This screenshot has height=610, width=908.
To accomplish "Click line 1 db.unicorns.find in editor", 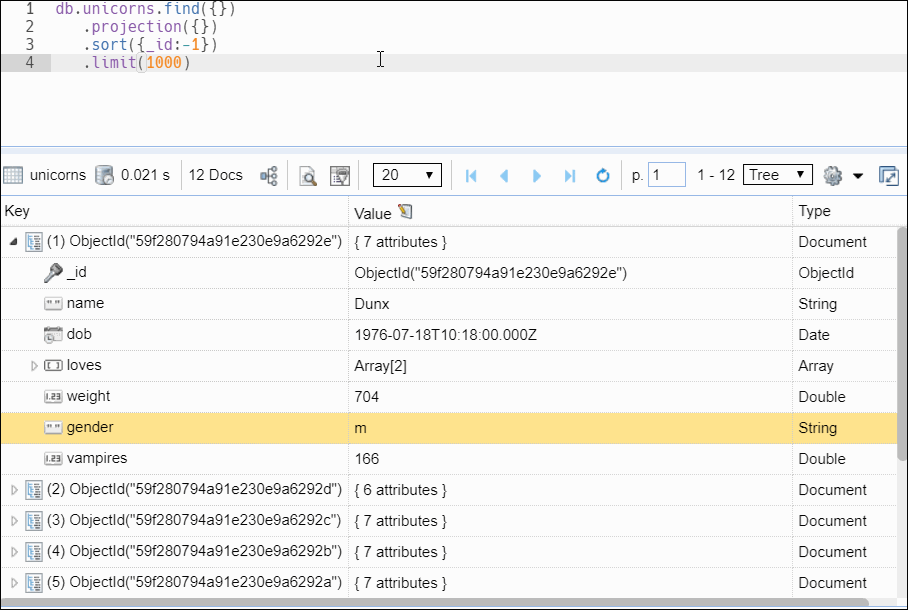I will coord(146,9).
